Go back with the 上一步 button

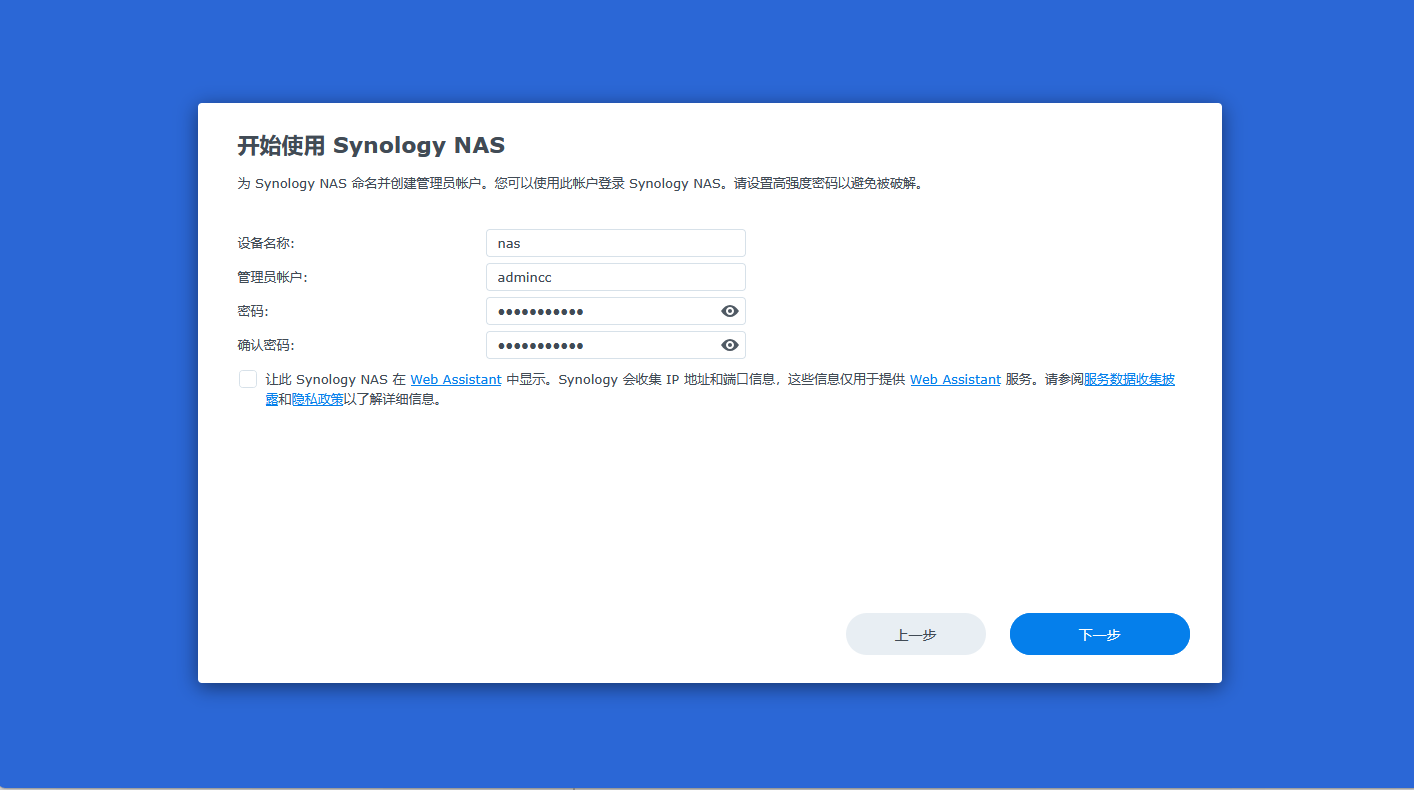(x=916, y=634)
